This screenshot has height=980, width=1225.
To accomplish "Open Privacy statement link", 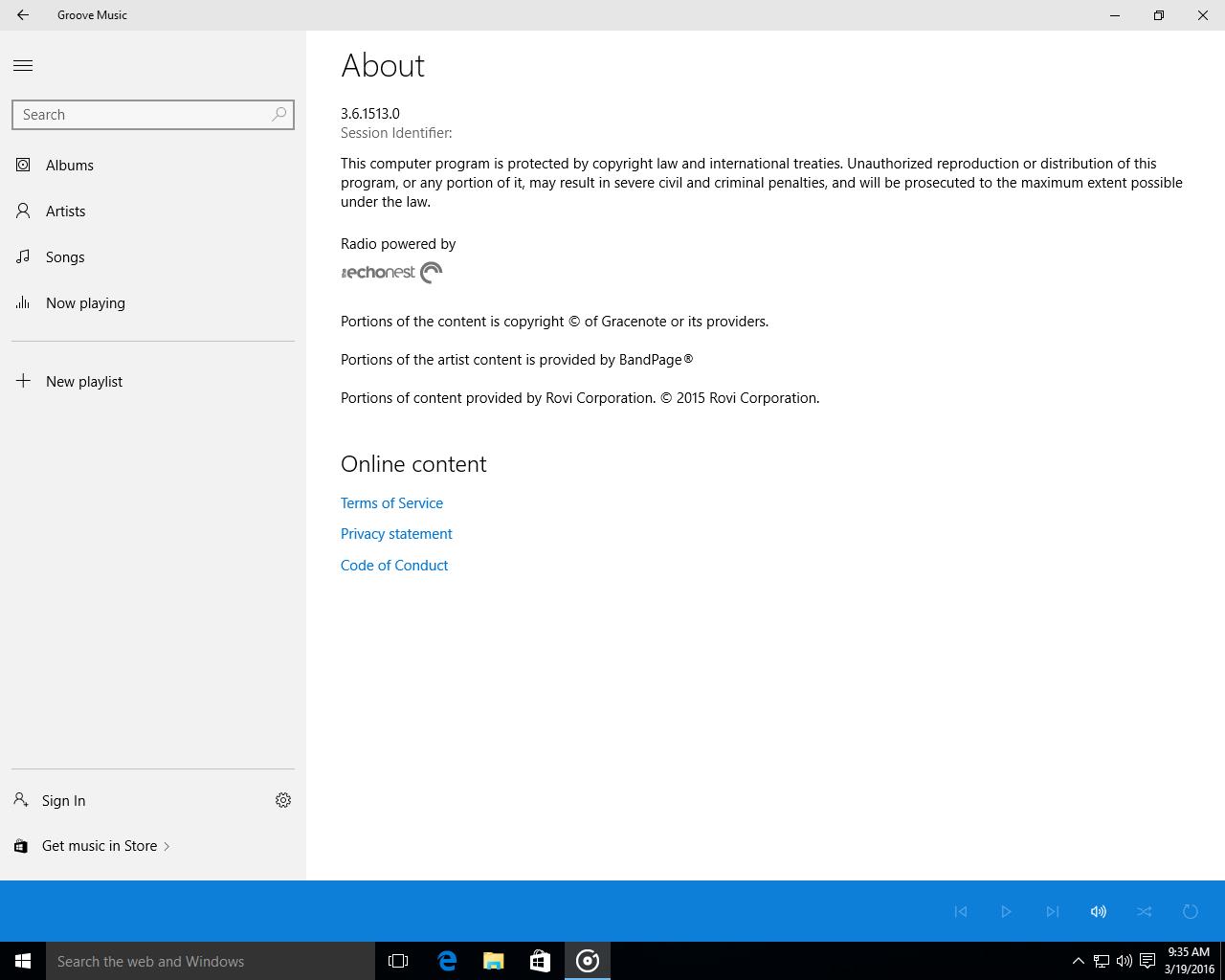I will (x=396, y=534).
